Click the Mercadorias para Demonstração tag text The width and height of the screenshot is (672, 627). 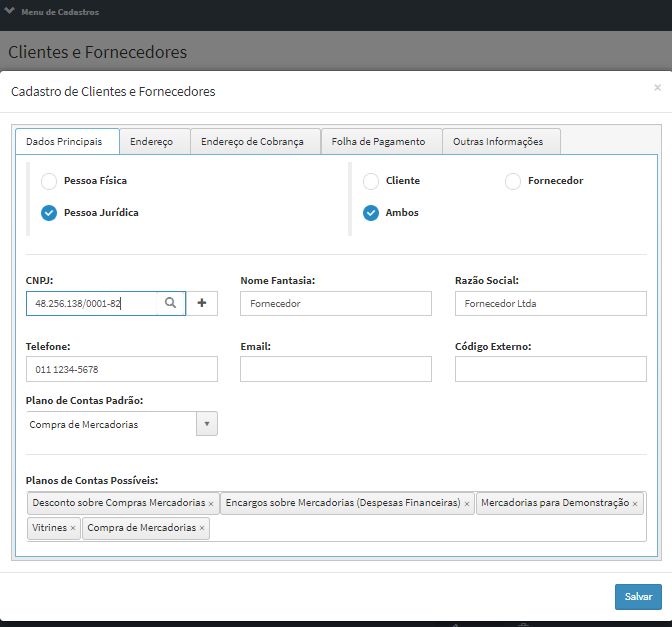coord(555,503)
